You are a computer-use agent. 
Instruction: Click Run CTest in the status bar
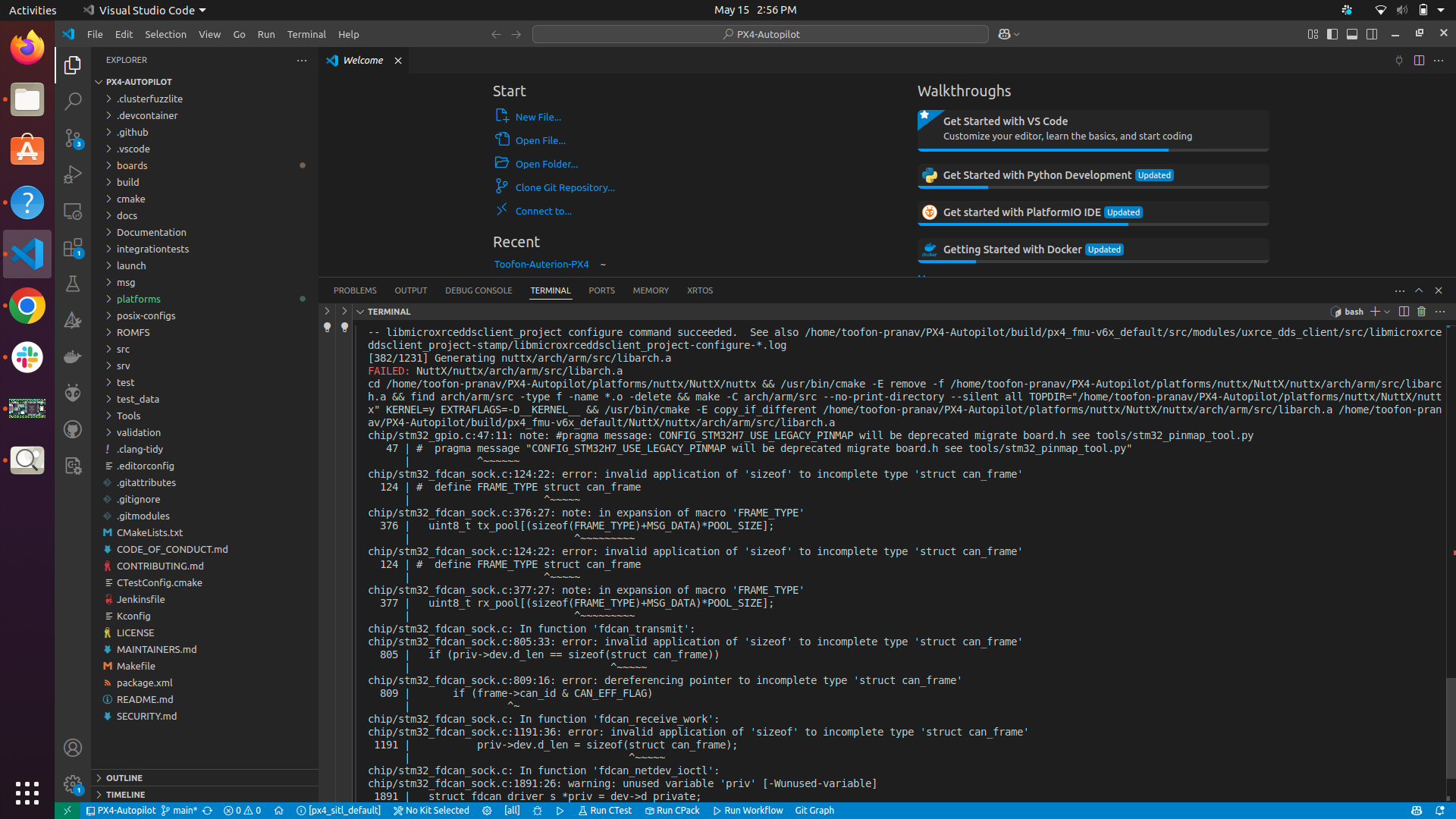point(604,811)
